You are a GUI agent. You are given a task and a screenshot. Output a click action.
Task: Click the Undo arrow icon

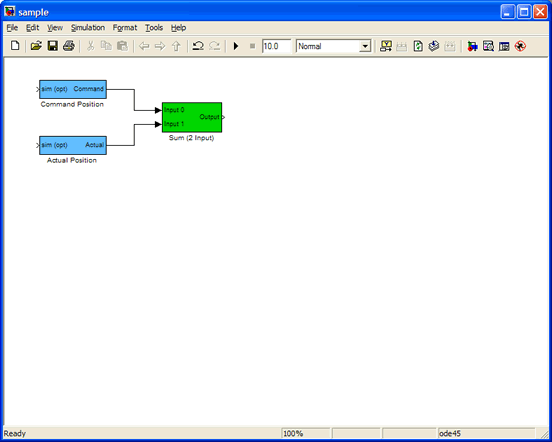[x=198, y=46]
